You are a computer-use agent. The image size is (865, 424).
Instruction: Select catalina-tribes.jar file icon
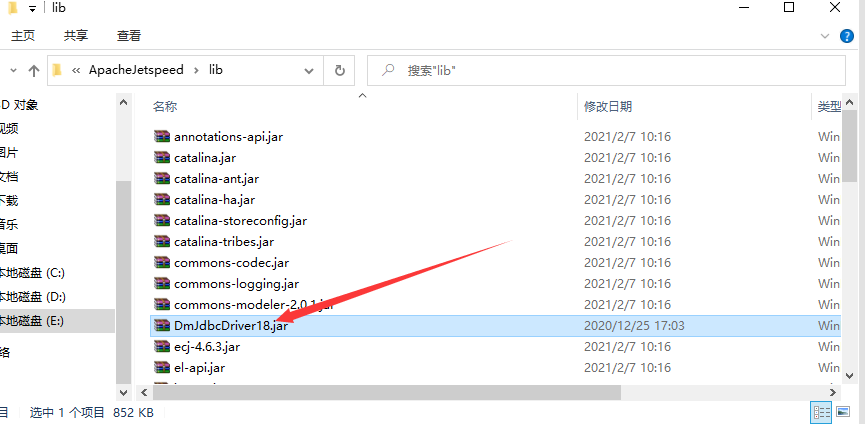pyautogui.click(x=162, y=241)
